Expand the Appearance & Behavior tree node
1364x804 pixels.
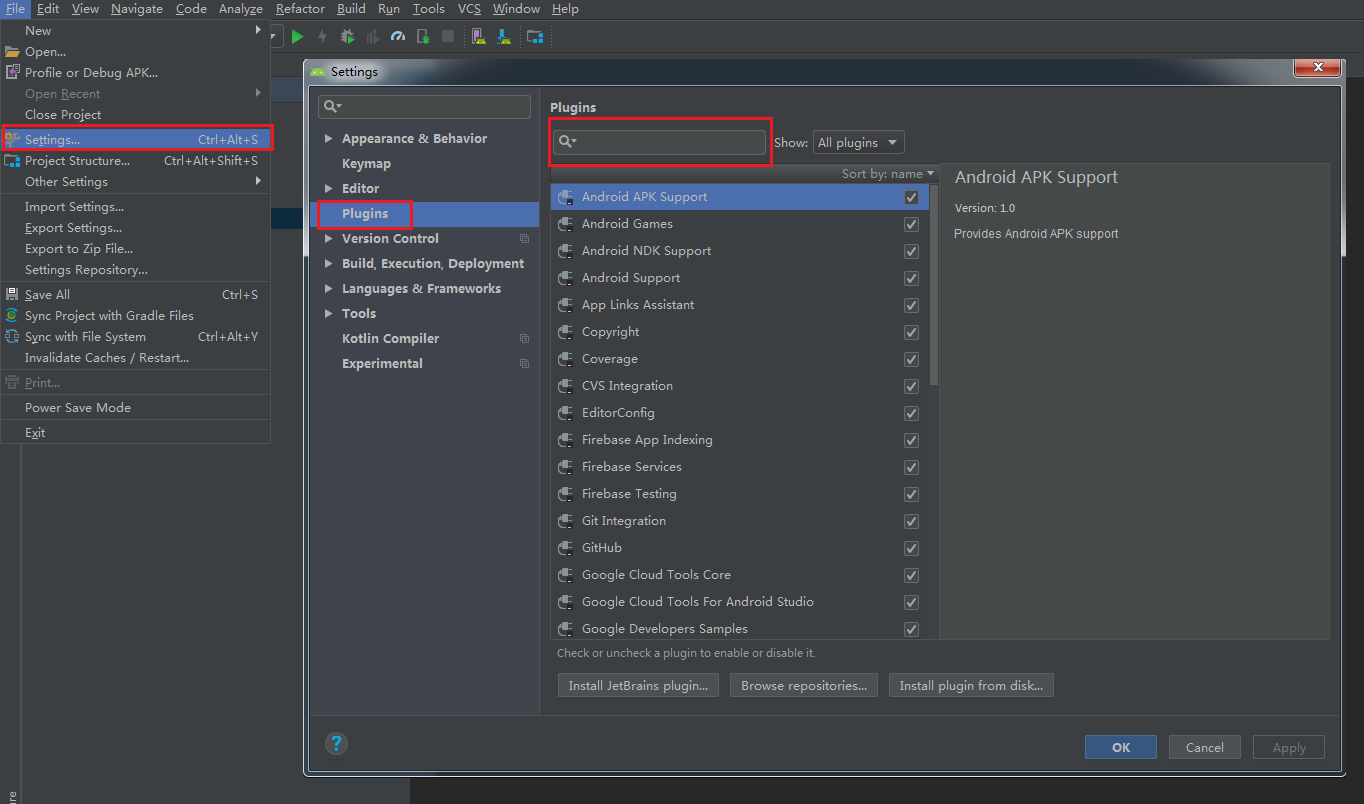click(x=329, y=139)
